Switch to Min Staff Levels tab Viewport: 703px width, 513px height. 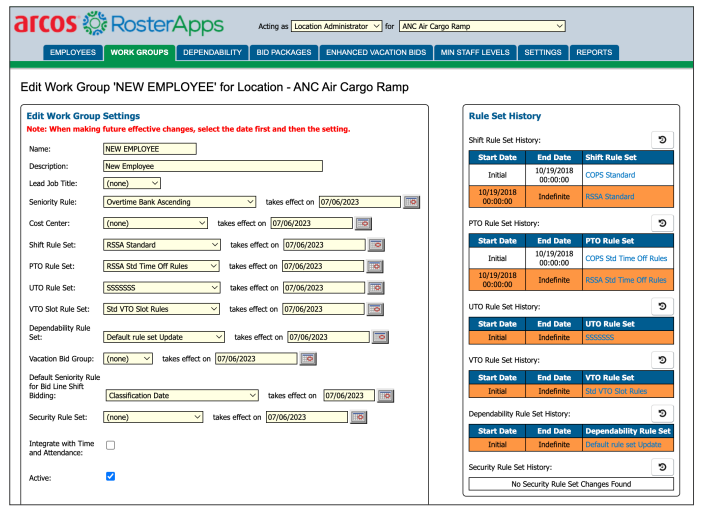click(475, 52)
